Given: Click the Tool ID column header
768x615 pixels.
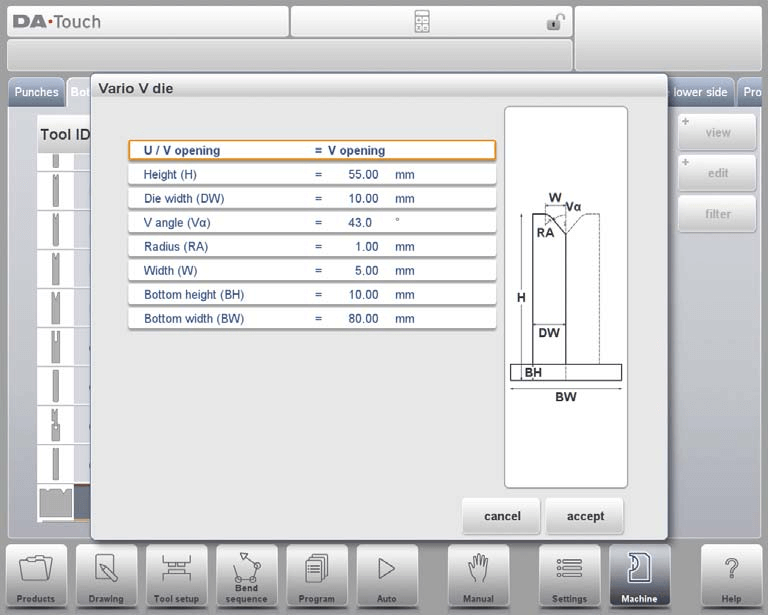Looking at the screenshot, I should click(x=65, y=134).
